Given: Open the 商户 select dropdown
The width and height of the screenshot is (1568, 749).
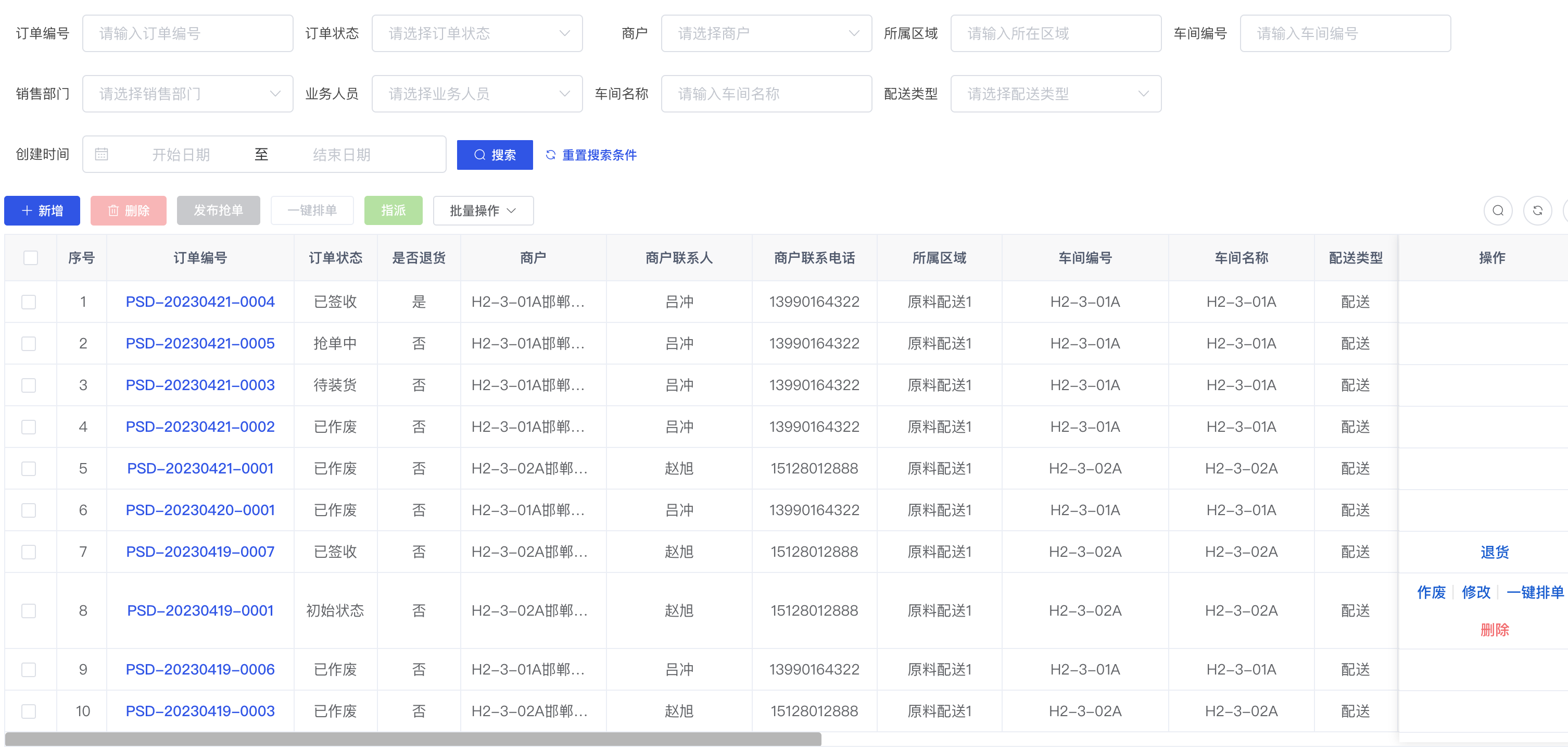Looking at the screenshot, I should 766,33.
